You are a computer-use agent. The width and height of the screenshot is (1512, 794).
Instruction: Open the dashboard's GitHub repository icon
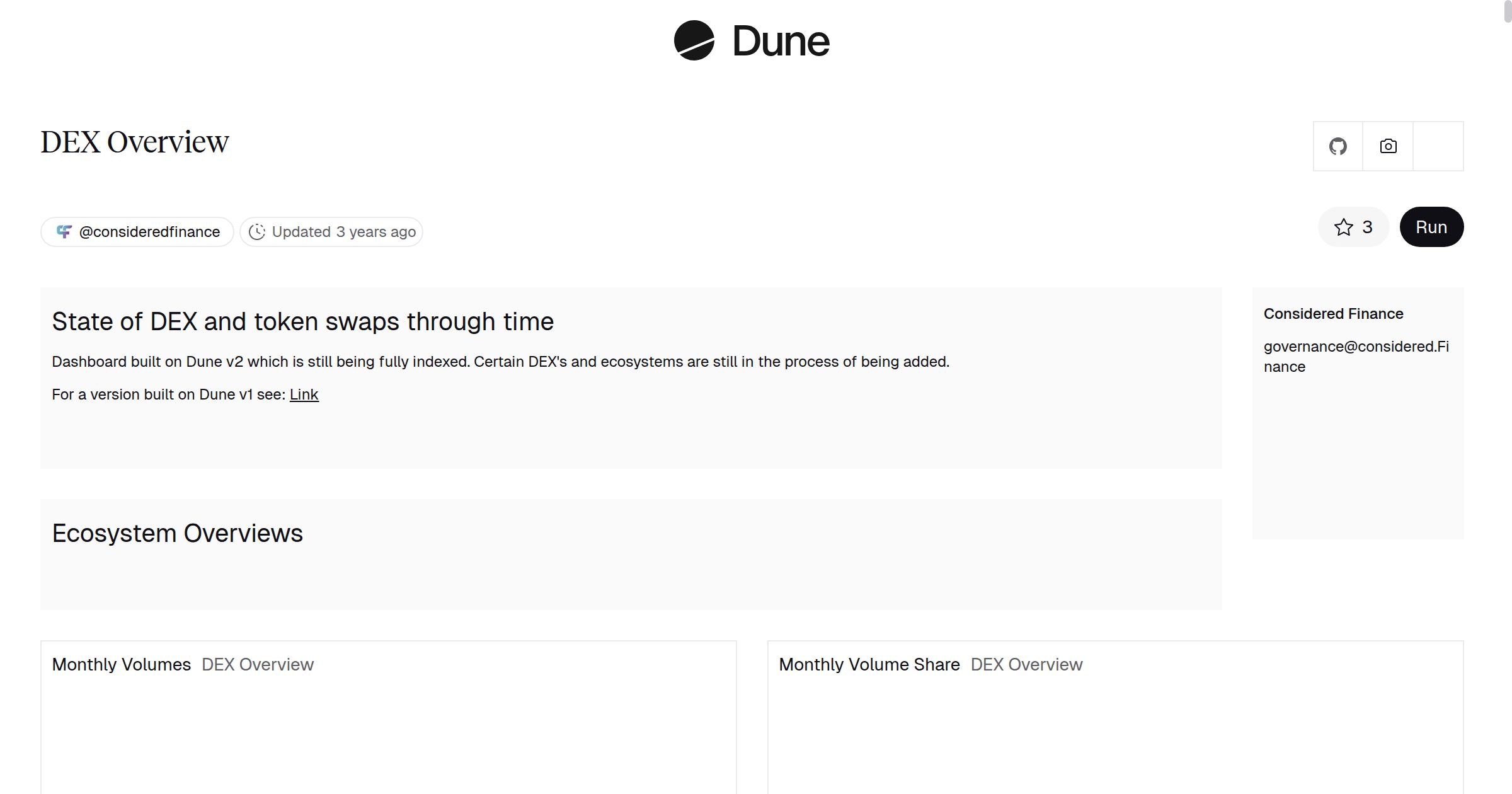[1337, 146]
